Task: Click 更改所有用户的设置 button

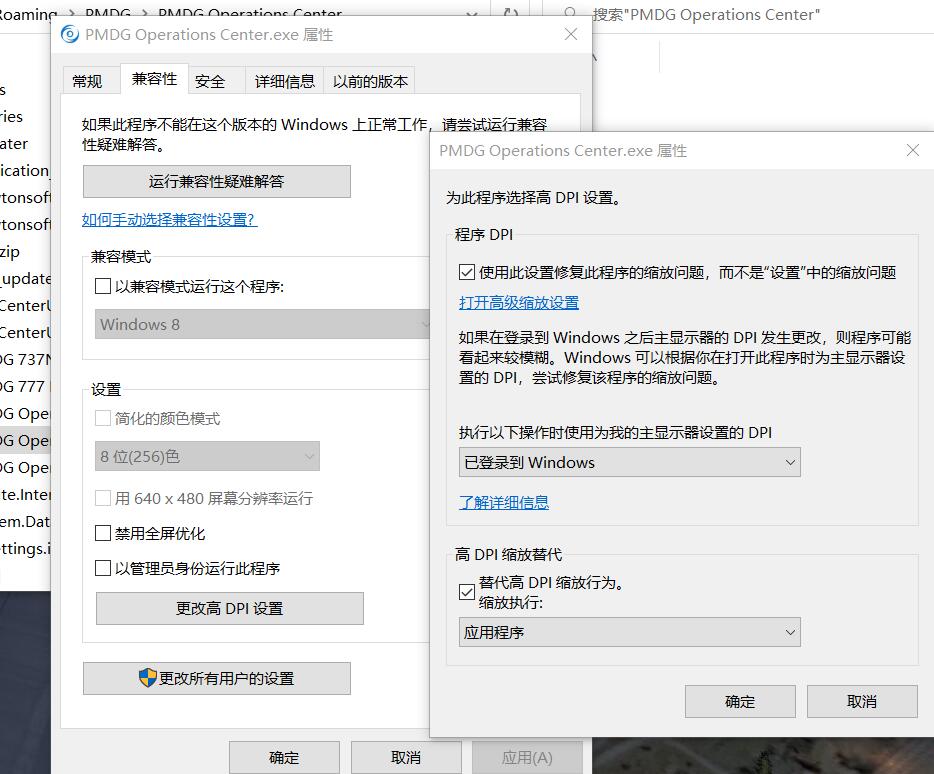Action: pos(217,678)
